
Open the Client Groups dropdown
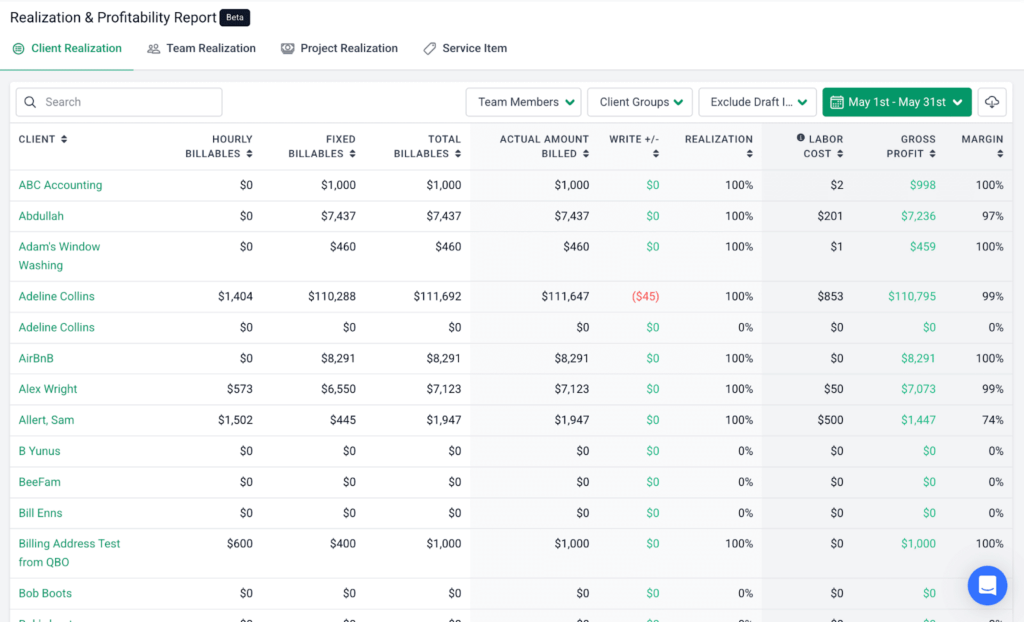click(640, 102)
